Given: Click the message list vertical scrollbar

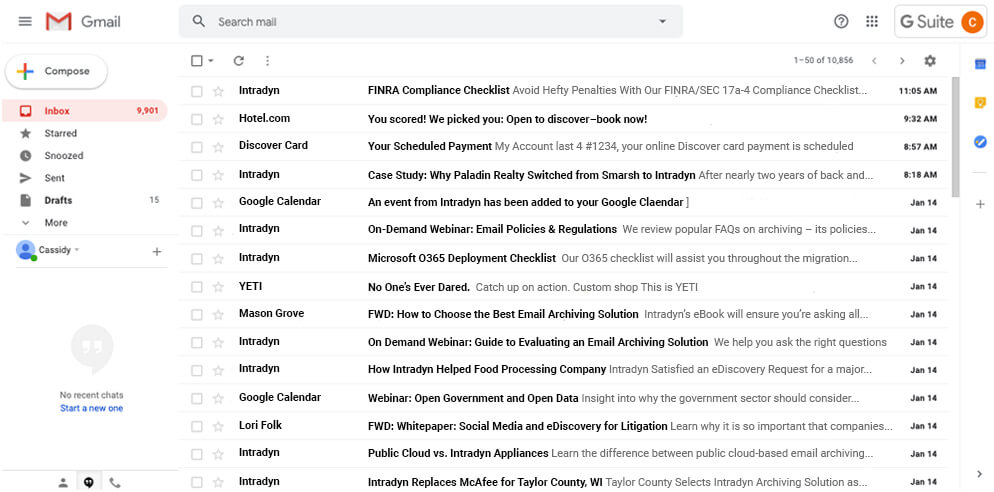Looking at the screenshot, I should tap(955, 137).
